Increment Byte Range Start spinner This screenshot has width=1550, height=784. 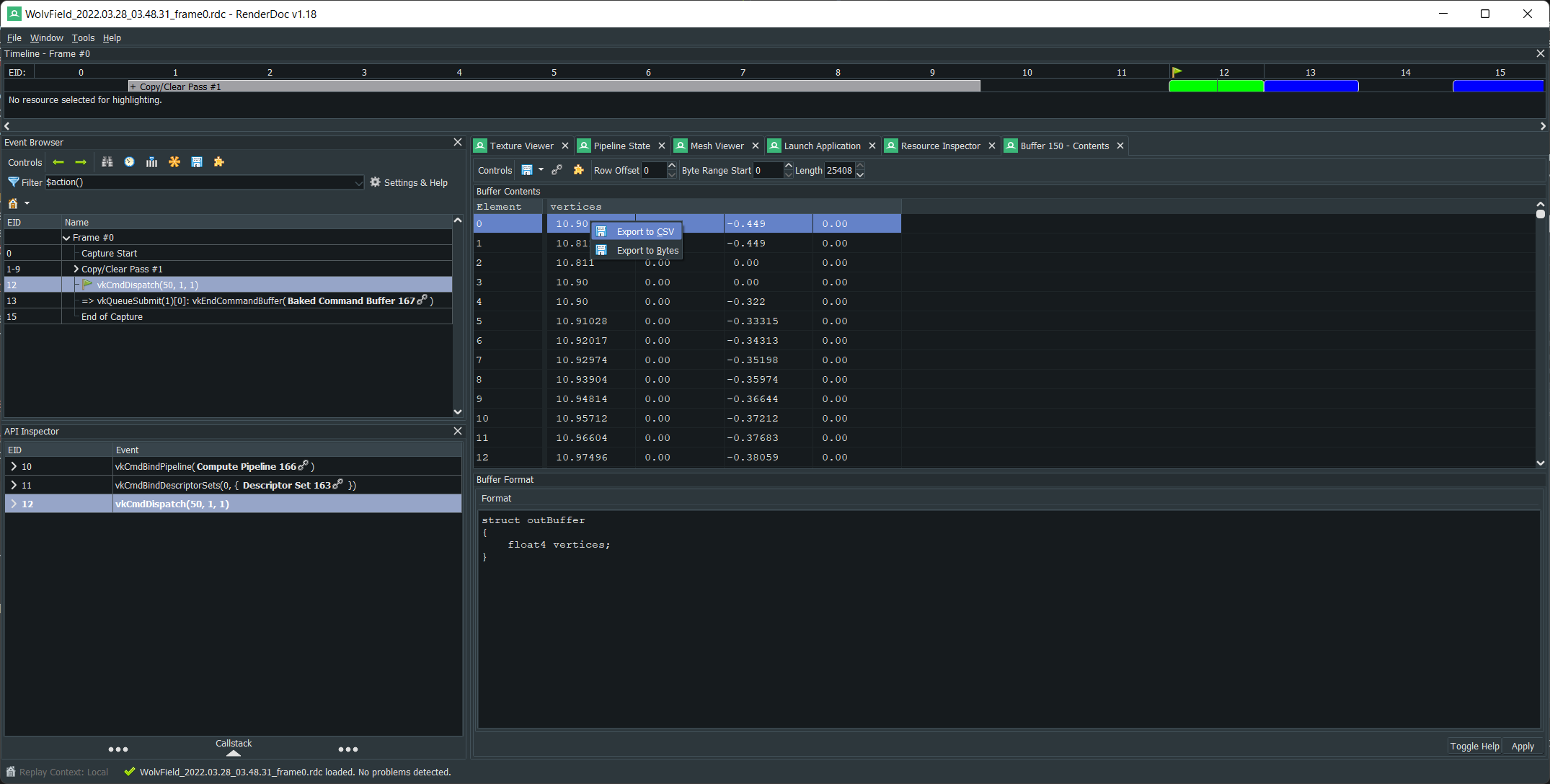click(x=788, y=166)
